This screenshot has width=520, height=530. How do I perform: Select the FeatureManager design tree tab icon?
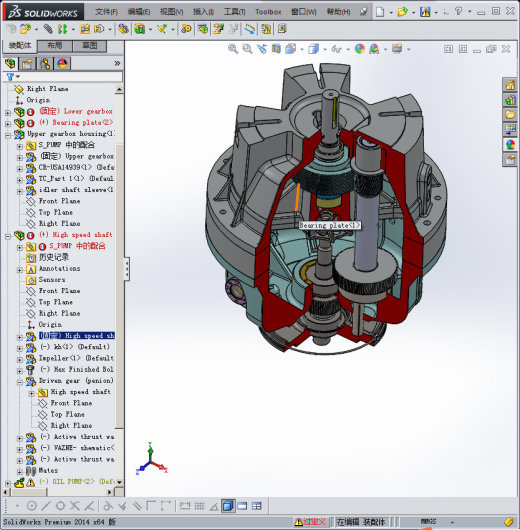point(10,63)
